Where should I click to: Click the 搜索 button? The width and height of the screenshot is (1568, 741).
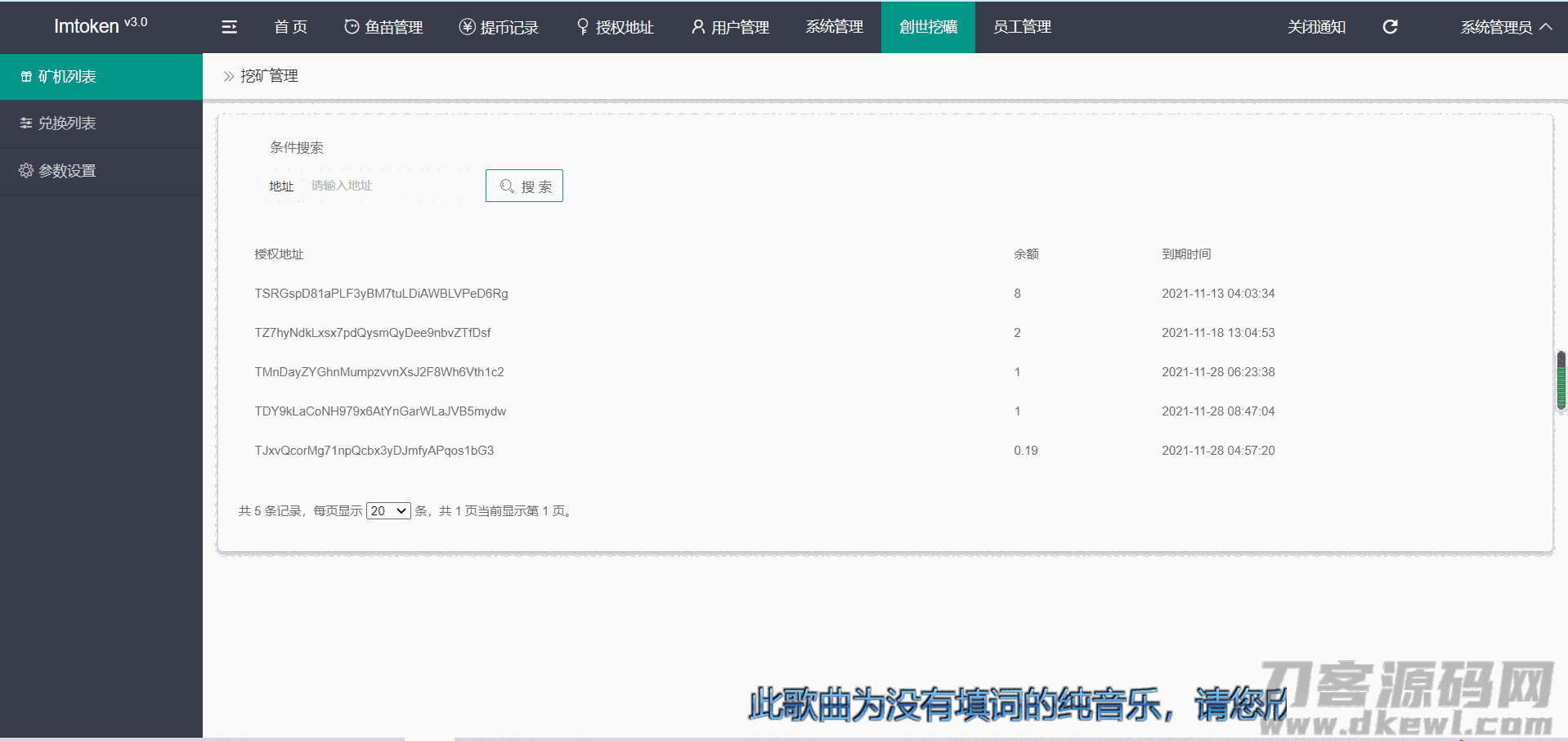(524, 186)
